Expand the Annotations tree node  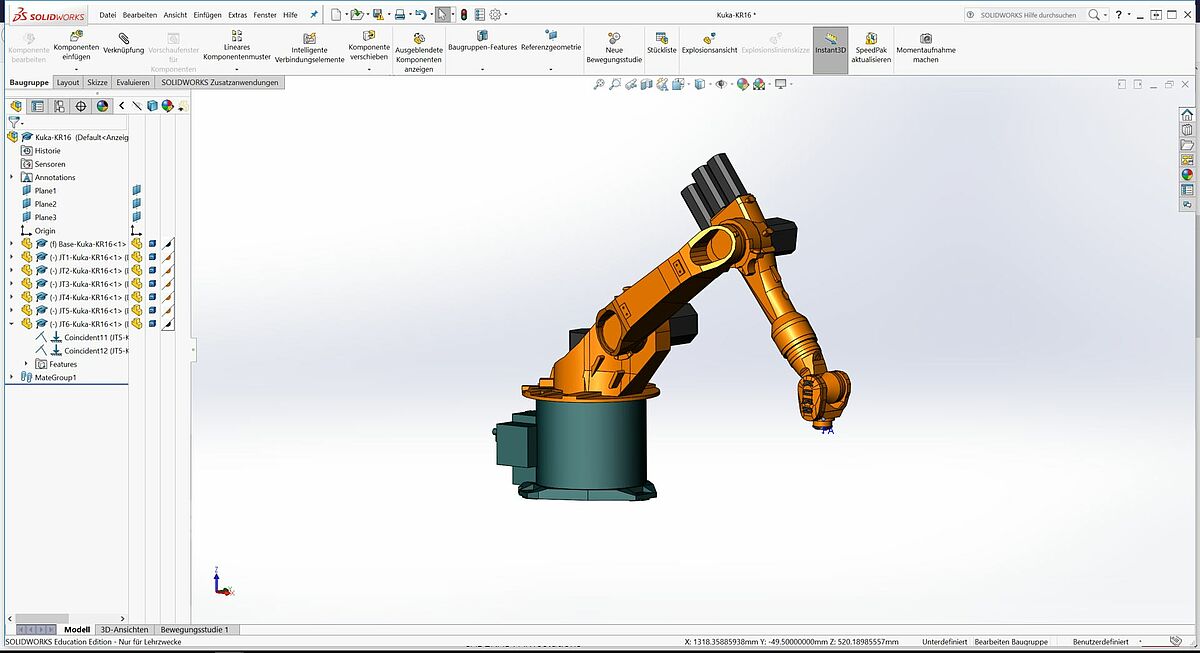(12, 177)
